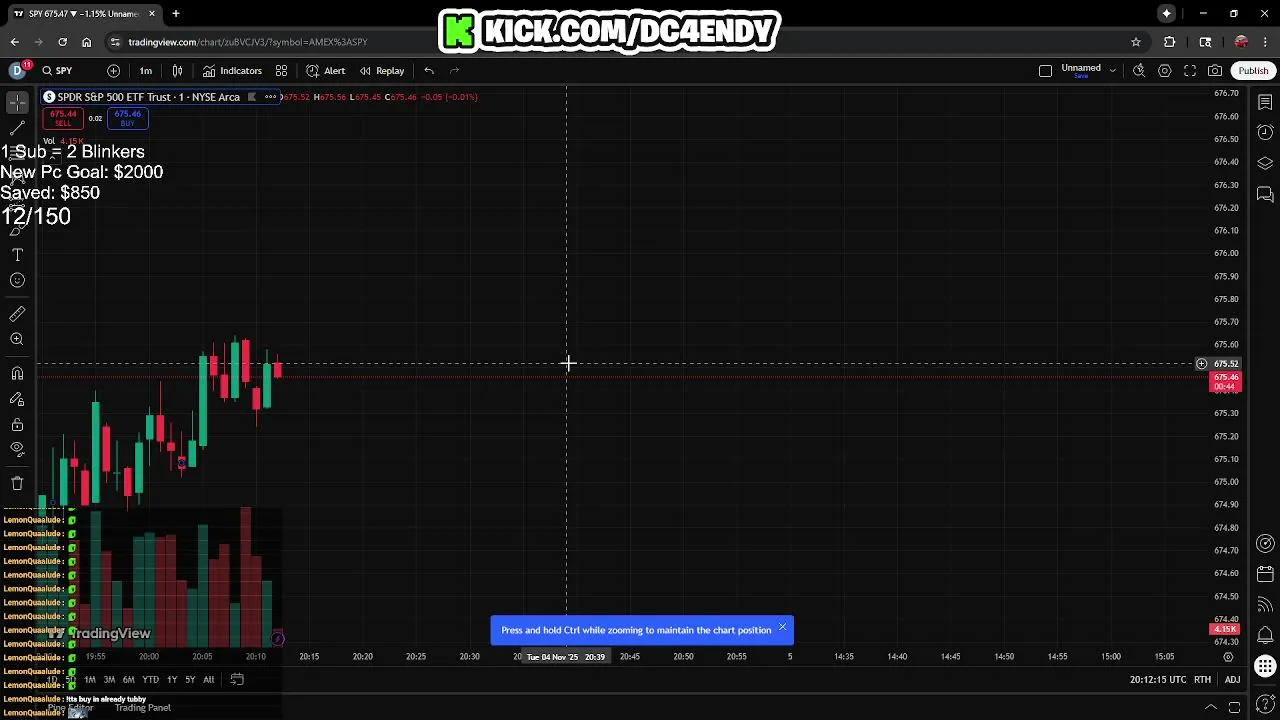
Task: Select the 1M date range
Action: click(x=90, y=680)
